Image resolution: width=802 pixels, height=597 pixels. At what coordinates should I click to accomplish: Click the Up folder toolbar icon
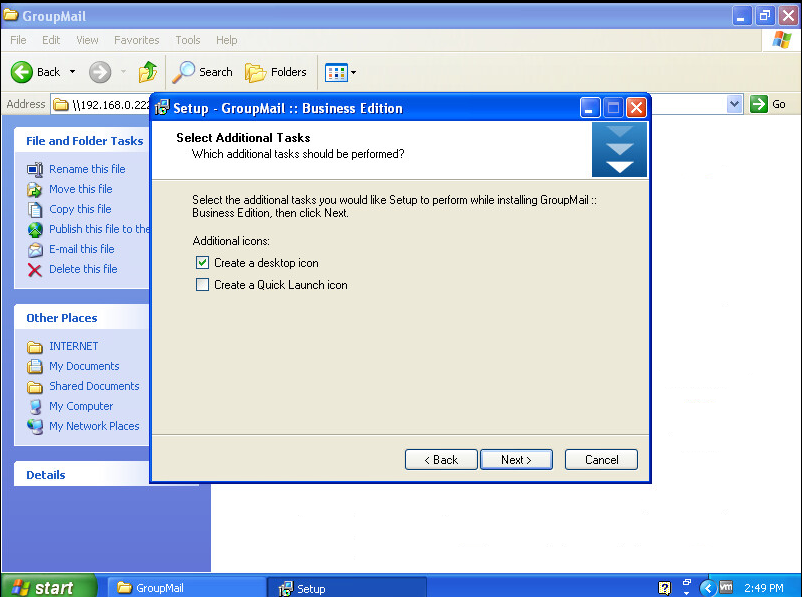148,72
